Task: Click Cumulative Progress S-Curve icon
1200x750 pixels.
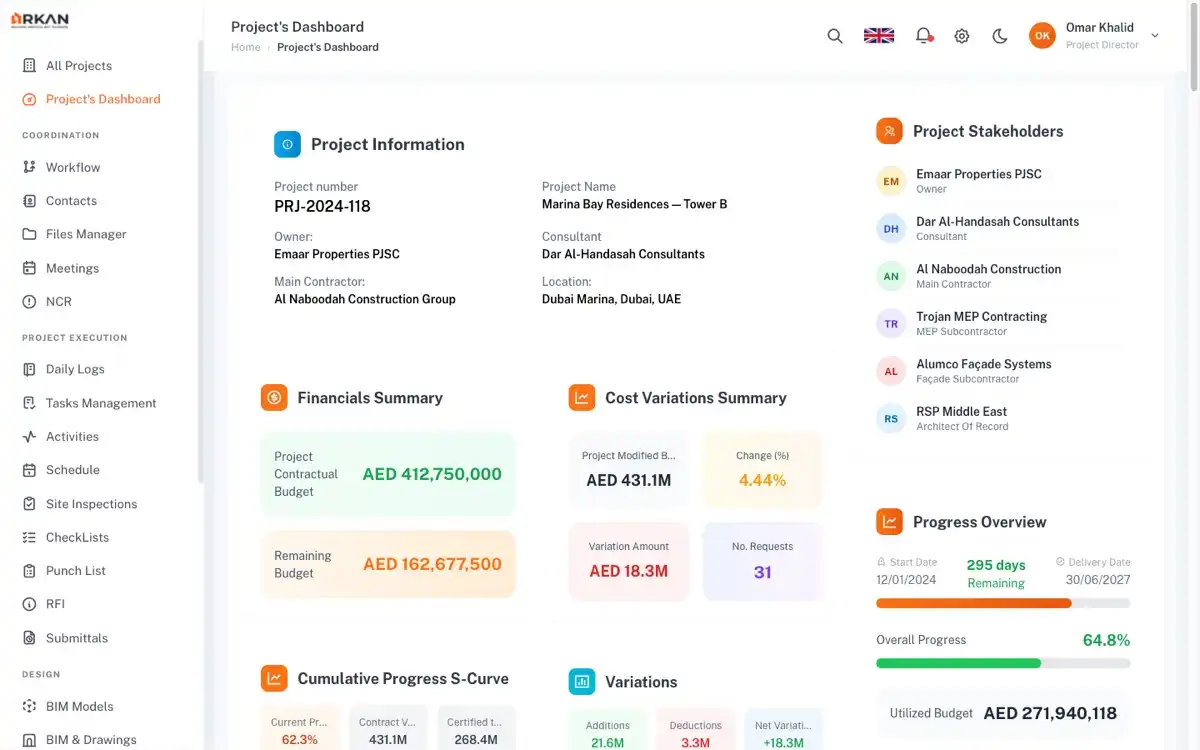Action: [x=274, y=678]
